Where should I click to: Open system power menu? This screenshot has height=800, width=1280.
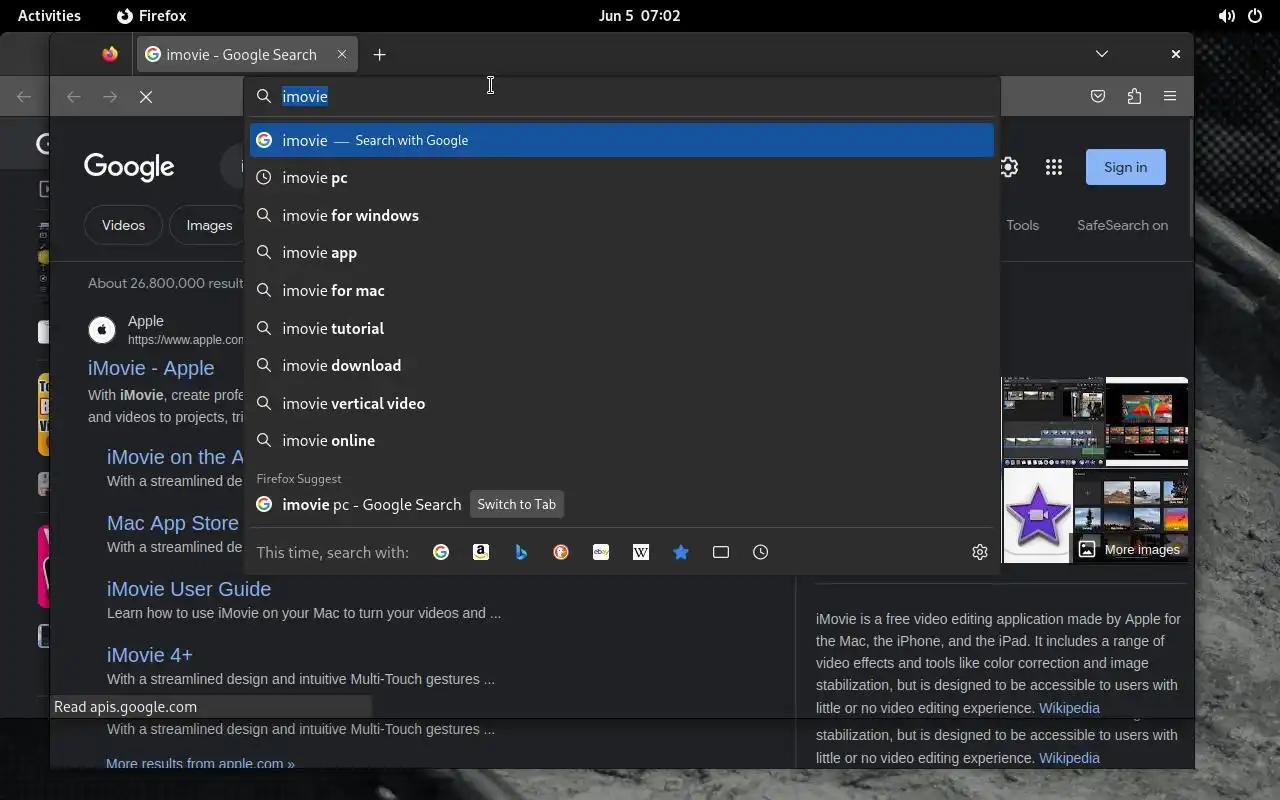coord(1255,16)
